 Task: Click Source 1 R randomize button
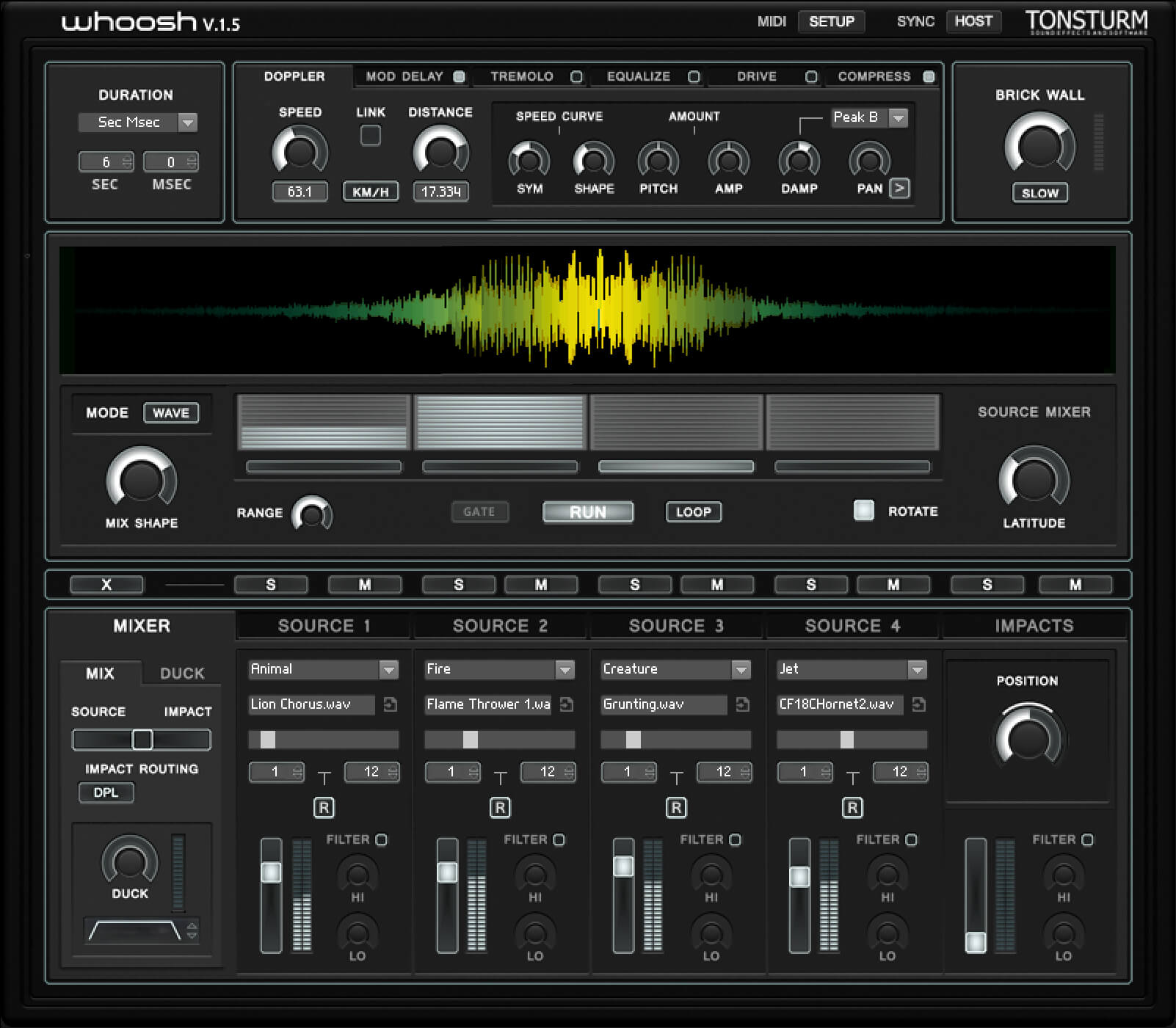(x=324, y=808)
